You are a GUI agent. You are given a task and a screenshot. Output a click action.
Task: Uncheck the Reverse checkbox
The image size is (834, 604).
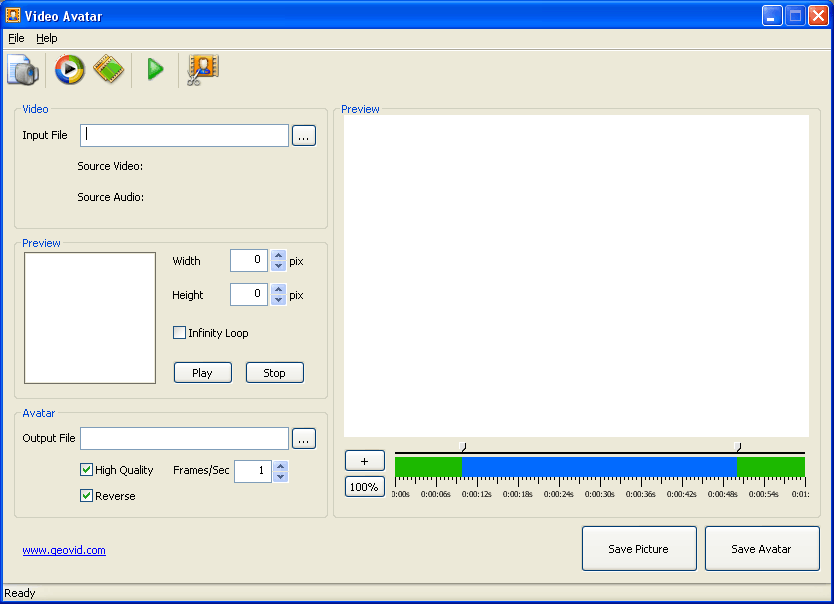[86, 496]
